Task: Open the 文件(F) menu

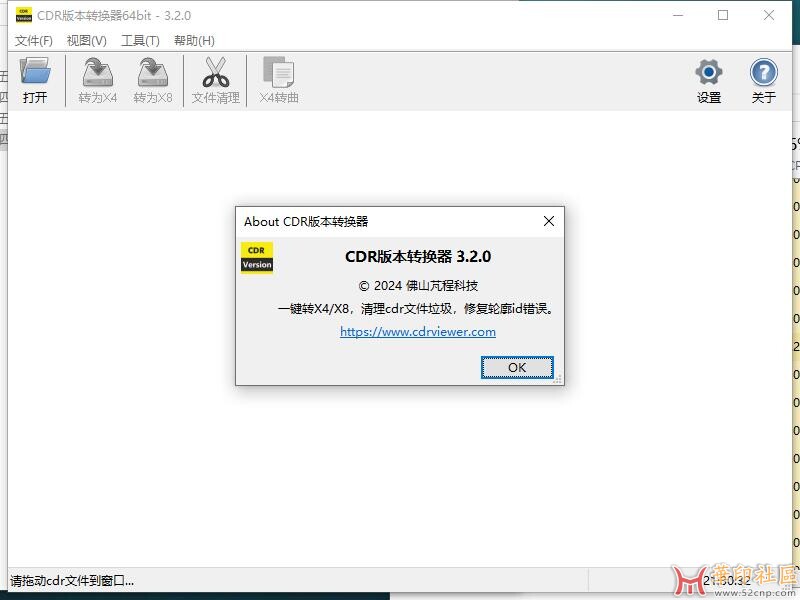Action: point(34,40)
